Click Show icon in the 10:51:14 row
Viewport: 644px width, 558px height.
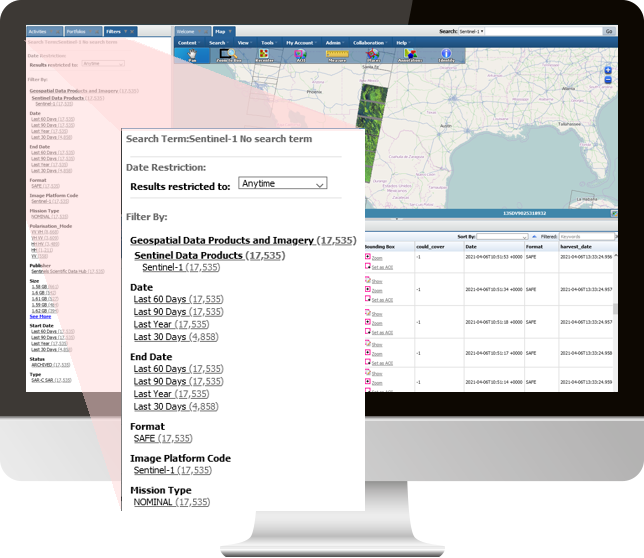[x=368, y=372]
